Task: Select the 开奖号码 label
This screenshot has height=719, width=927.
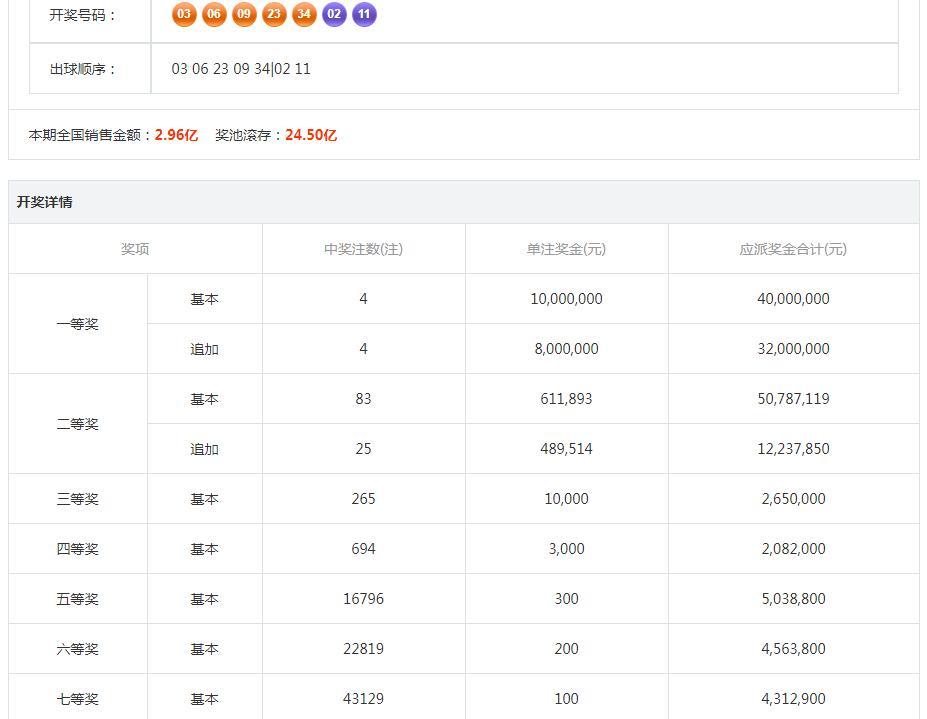Action: tap(83, 15)
